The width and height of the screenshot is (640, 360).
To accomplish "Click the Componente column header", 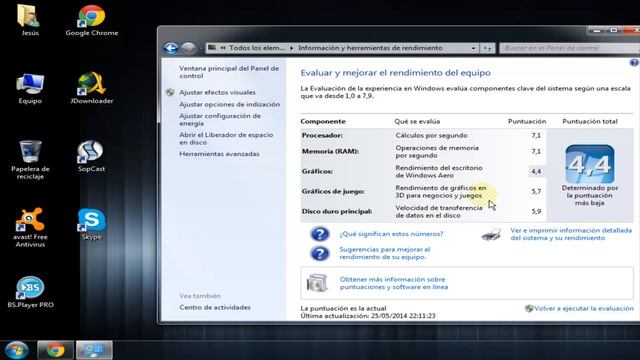I will [x=323, y=122].
